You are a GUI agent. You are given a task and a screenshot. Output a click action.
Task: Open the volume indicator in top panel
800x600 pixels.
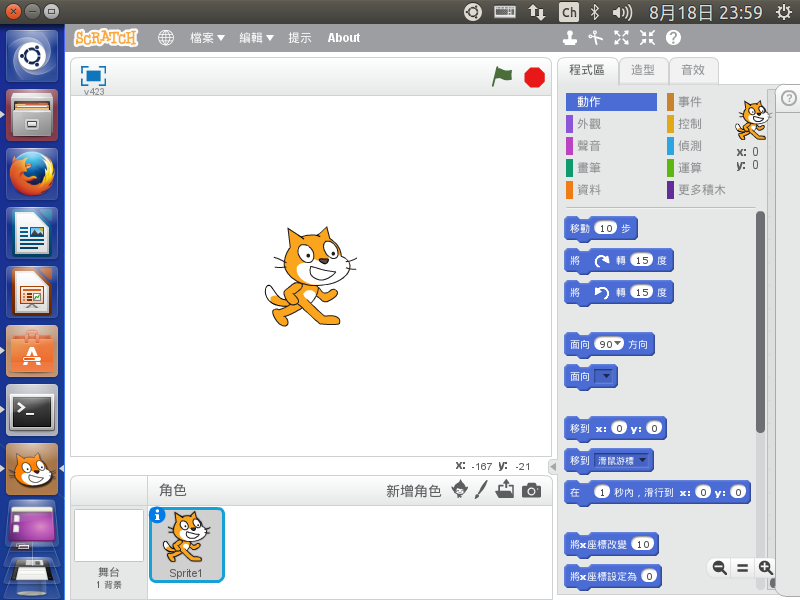pos(622,12)
